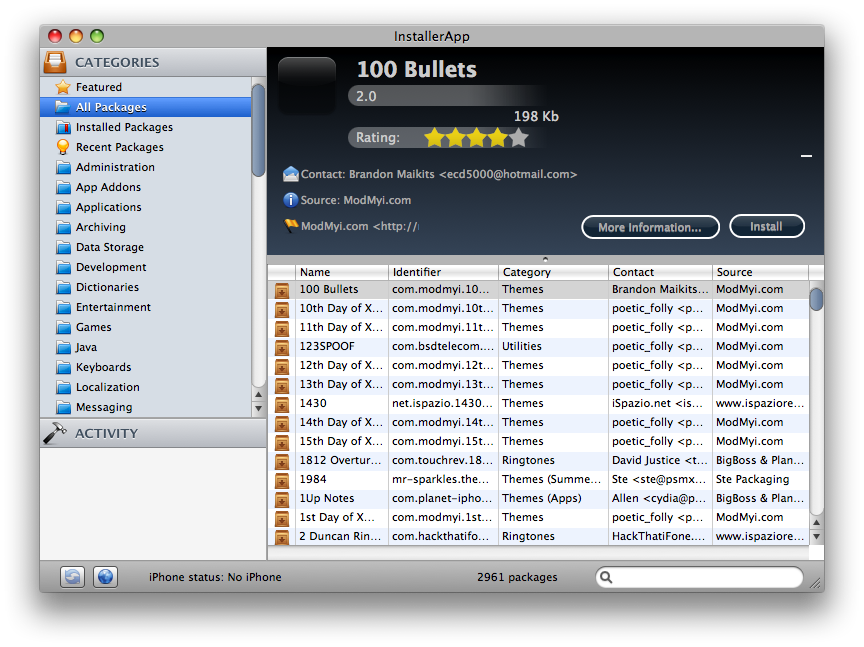This screenshot has width=864, height=647.
Task: Open Data Storage category
Action: (x=145, y=247)
